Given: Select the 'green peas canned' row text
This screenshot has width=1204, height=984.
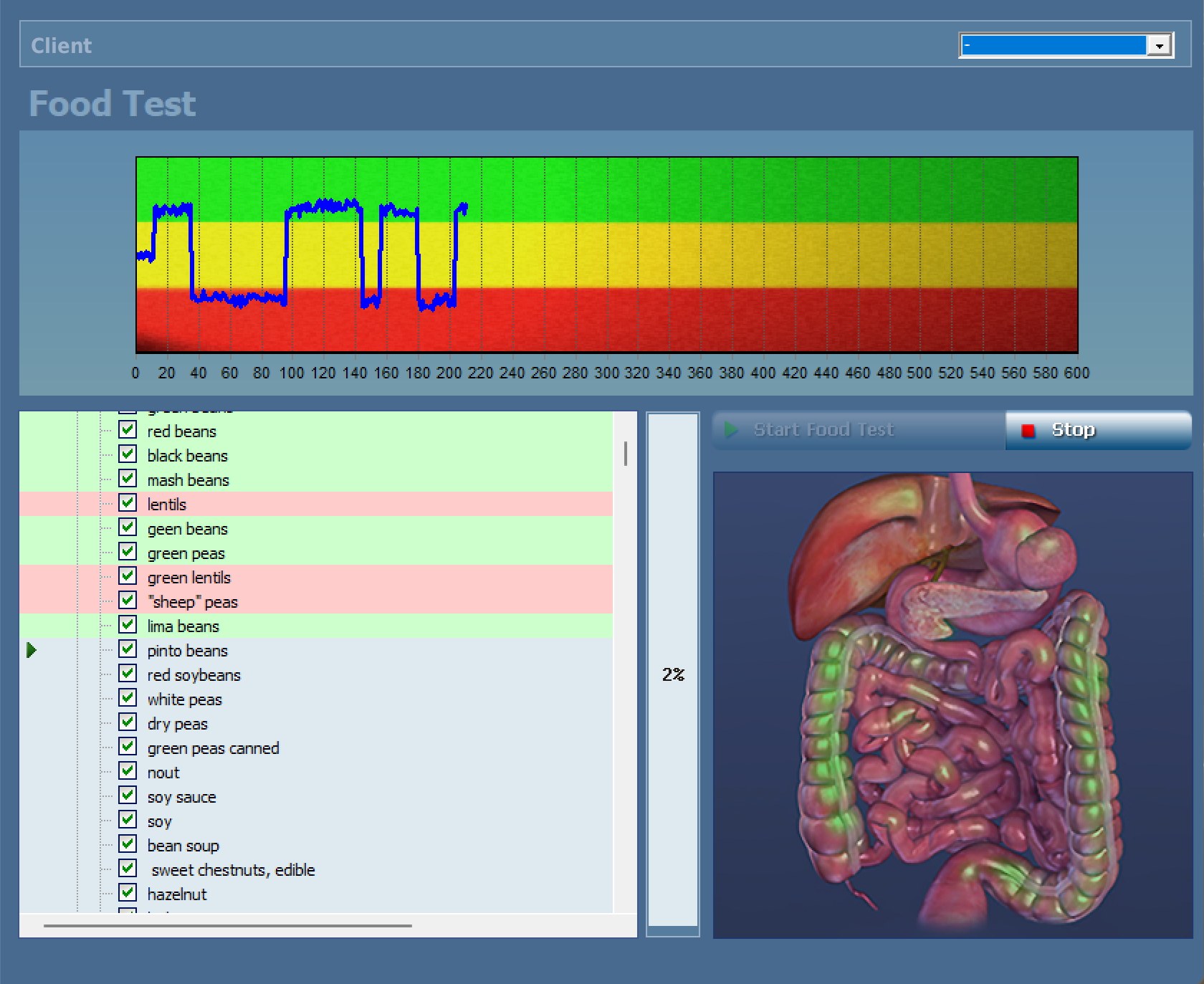Looking at the screenshot, I should tap(213, 748).
